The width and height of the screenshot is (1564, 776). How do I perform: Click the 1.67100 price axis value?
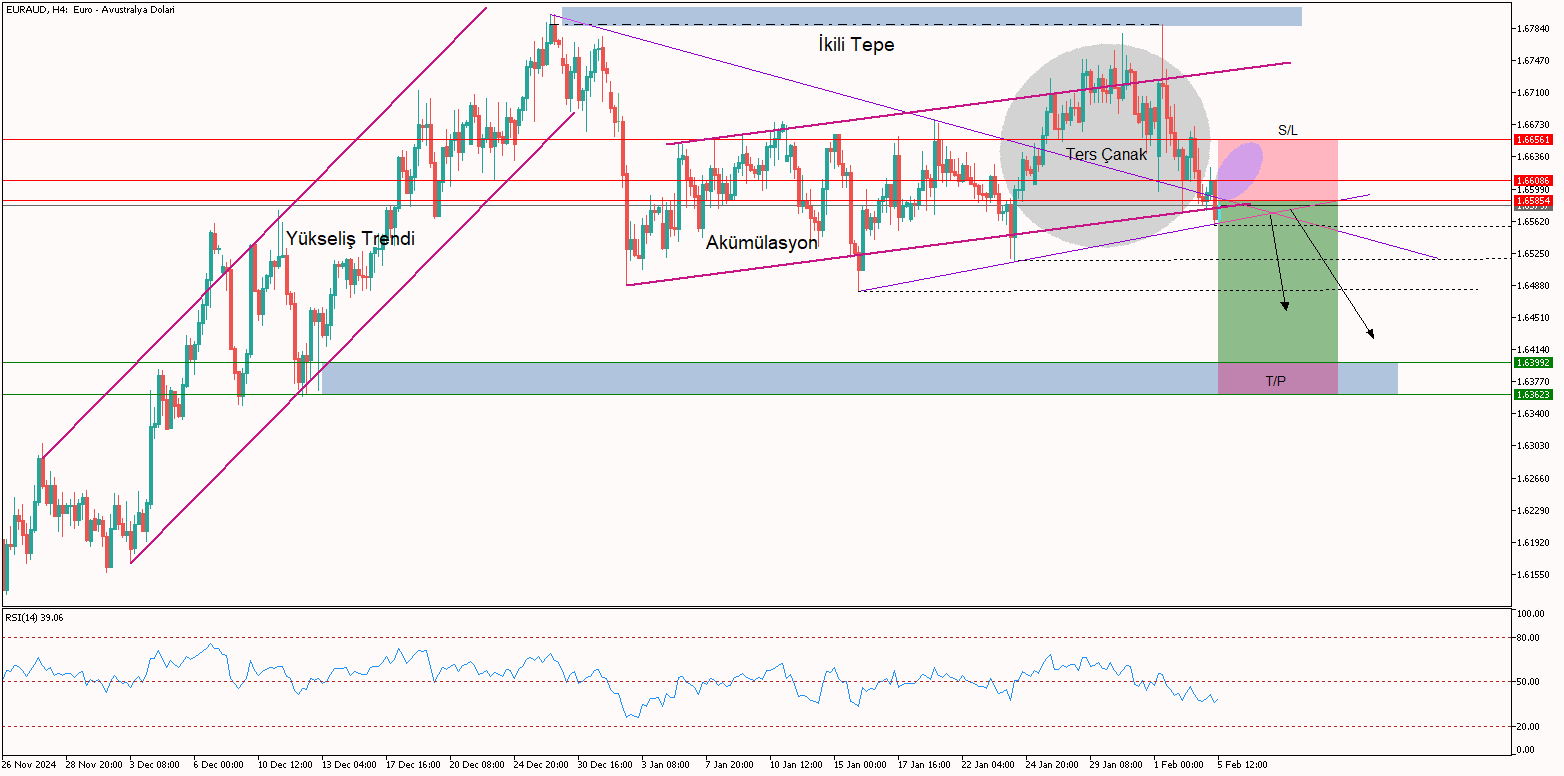tap(1533, 93)
